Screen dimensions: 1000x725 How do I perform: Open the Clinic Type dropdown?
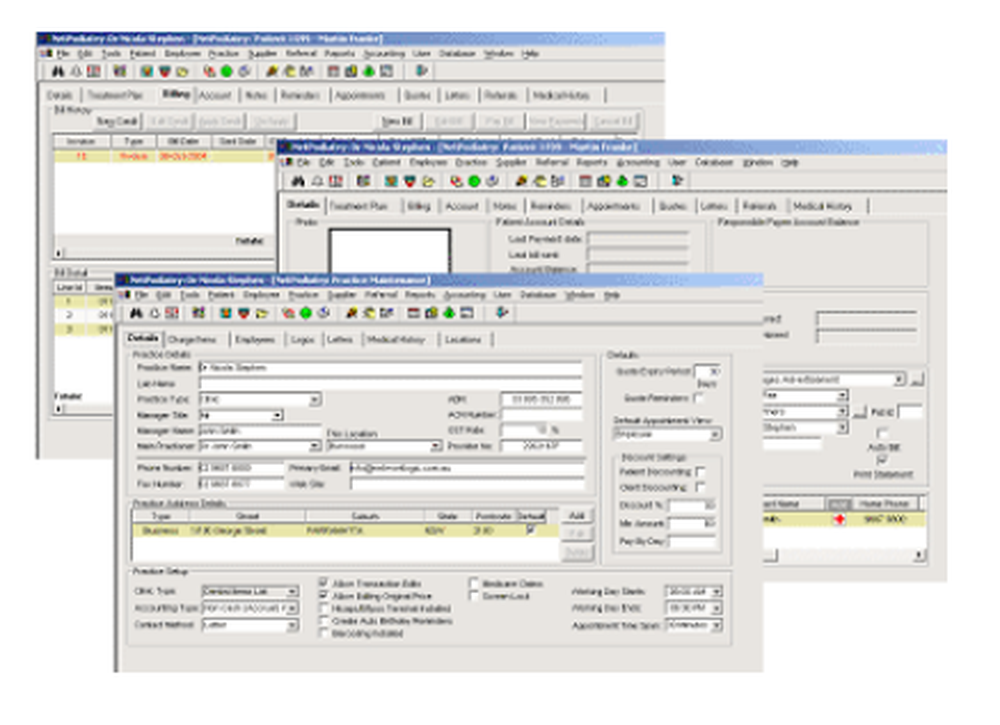(292, 591)
